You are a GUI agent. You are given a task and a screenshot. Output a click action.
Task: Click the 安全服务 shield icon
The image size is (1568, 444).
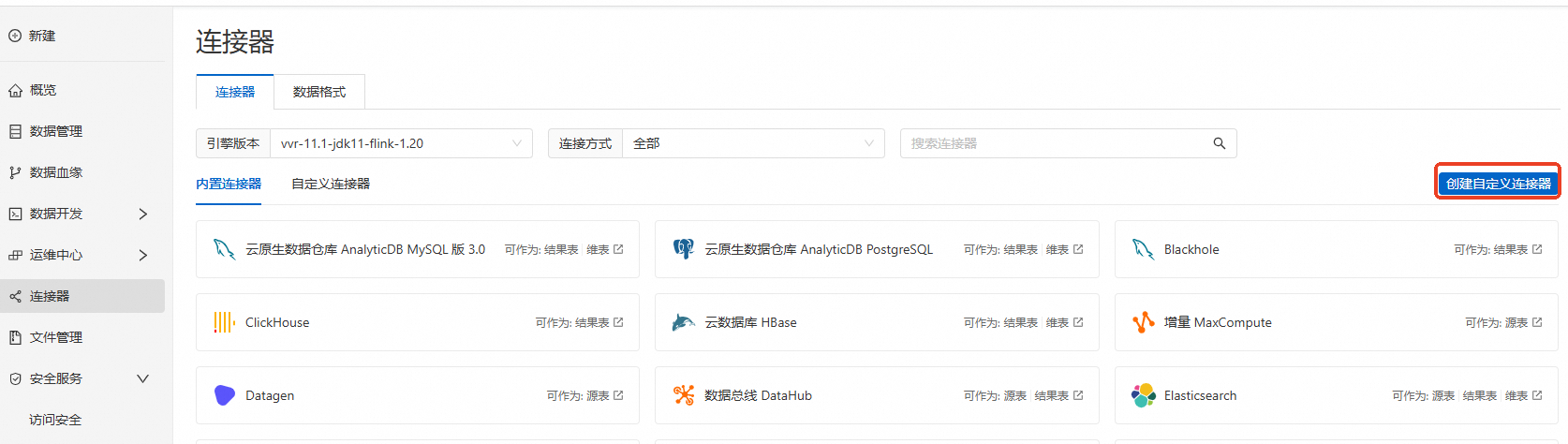tap(15, 378)
